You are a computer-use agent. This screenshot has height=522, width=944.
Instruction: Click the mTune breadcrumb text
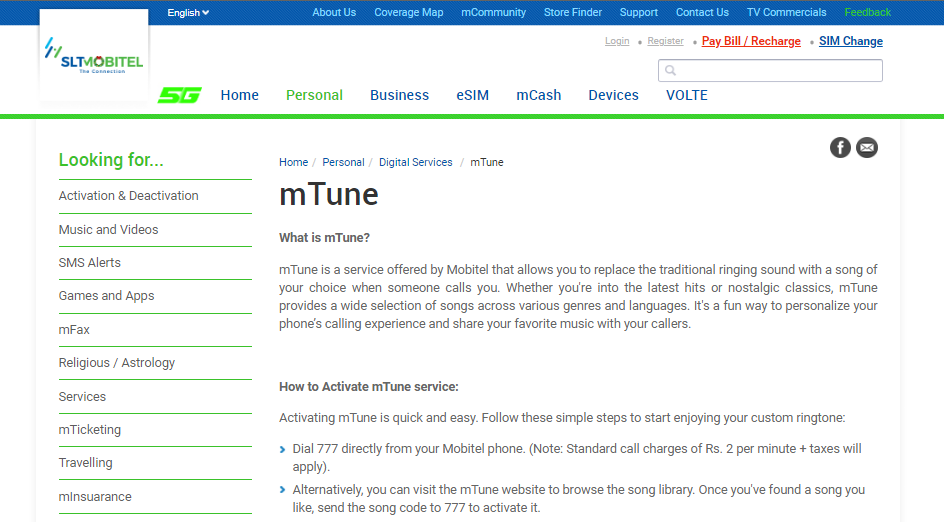pyautogui.click(x=486, y=162)
